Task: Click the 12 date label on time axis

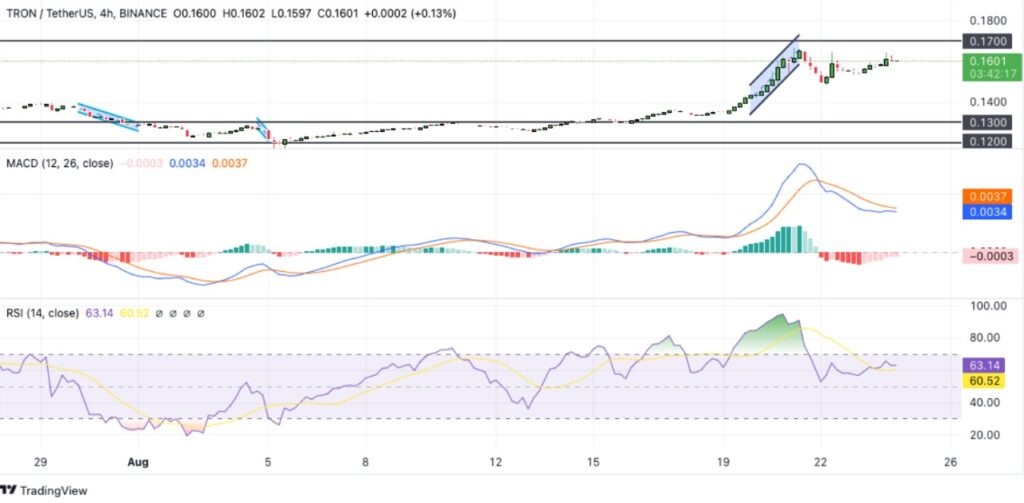Action: click(x=496, y=462)
